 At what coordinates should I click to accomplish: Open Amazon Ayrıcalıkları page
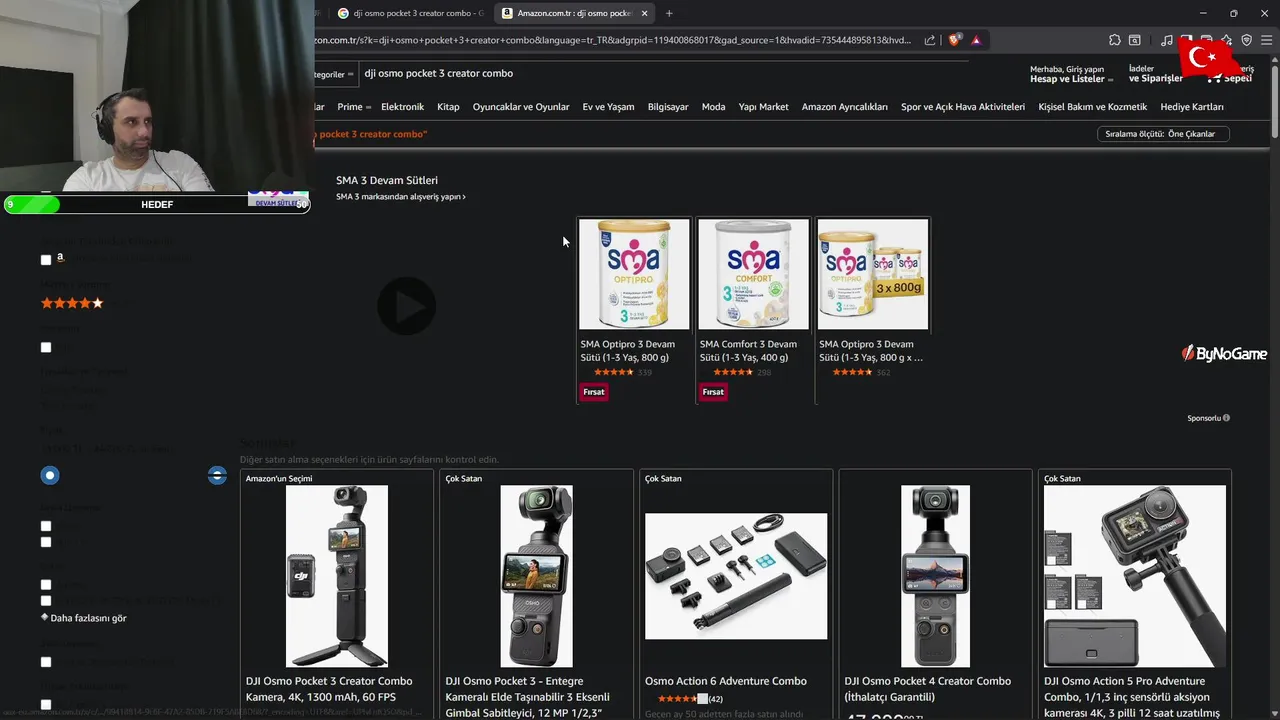click(x=844, y=107)
